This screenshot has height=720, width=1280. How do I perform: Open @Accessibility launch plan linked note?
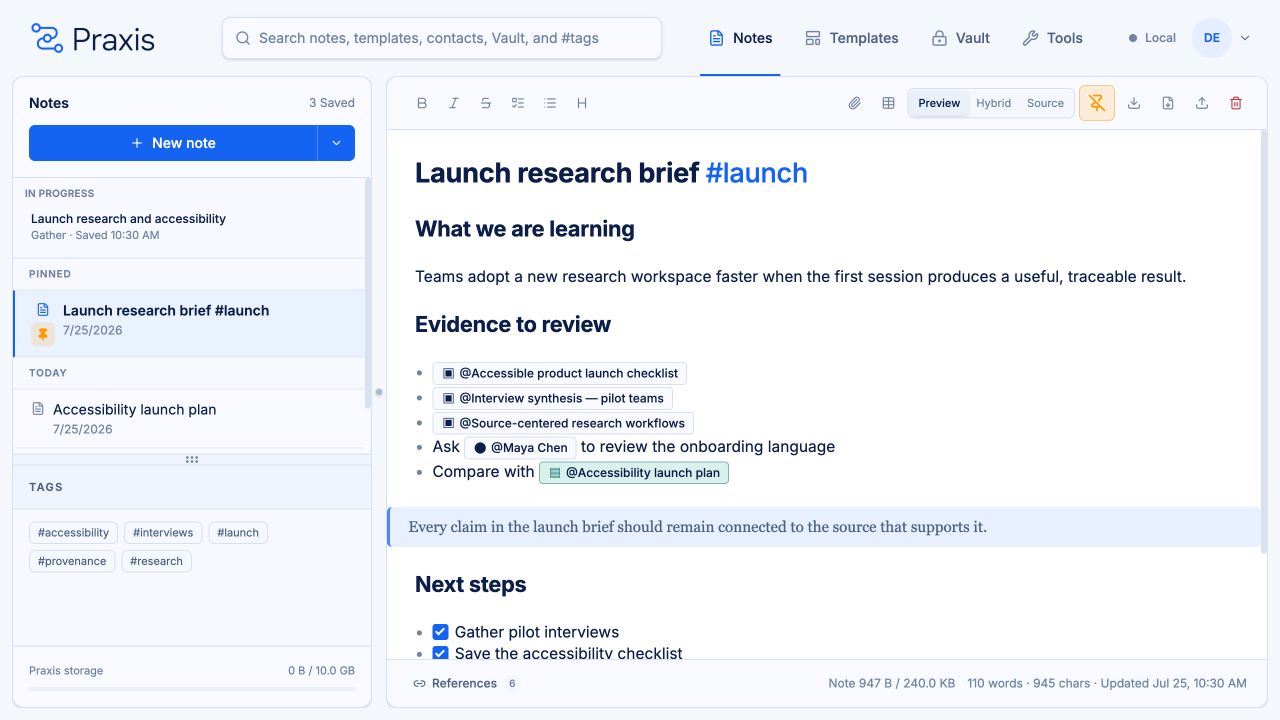coord(634,473)
